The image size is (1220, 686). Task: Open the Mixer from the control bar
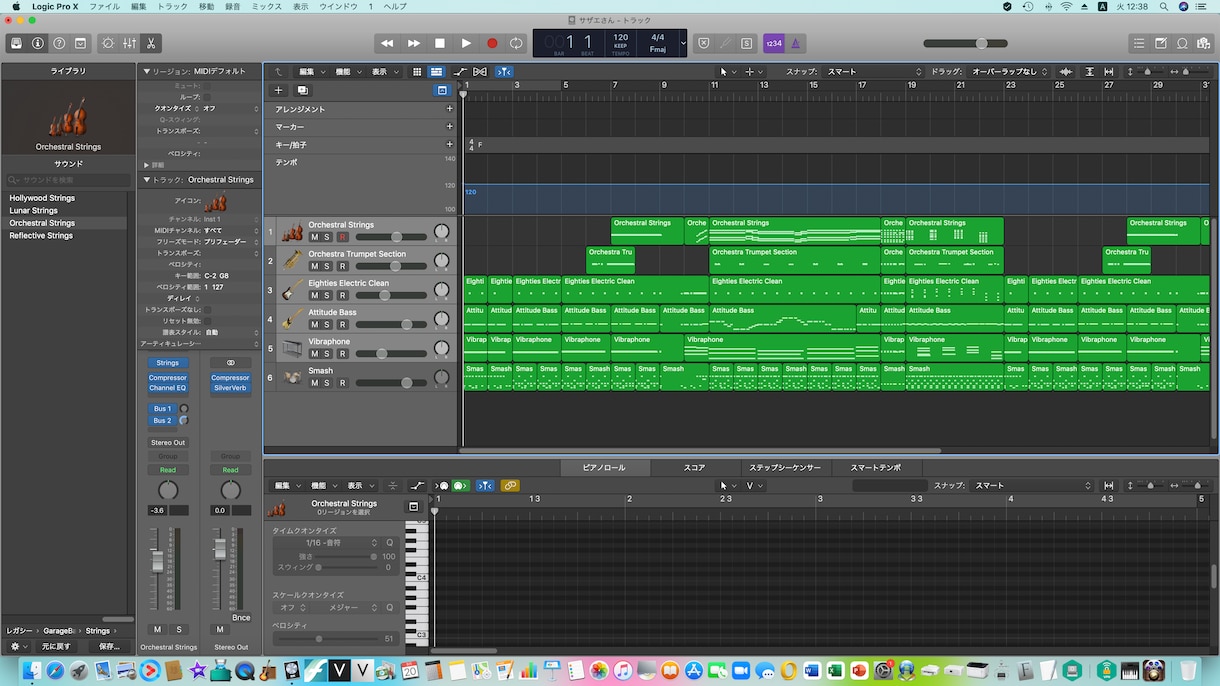click(x=130, y=43)
